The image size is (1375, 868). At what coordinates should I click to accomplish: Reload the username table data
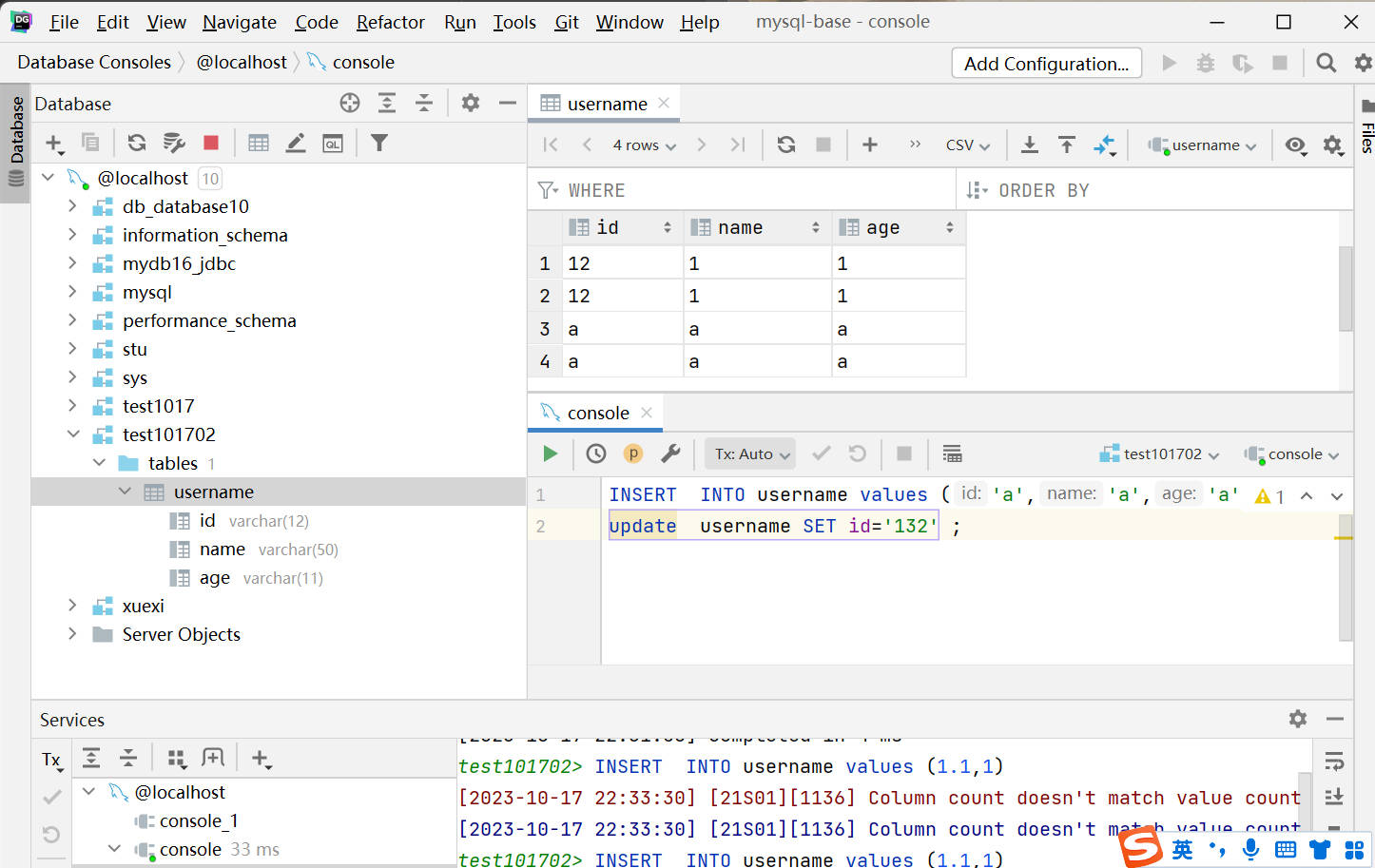click(x=786, y=145)
